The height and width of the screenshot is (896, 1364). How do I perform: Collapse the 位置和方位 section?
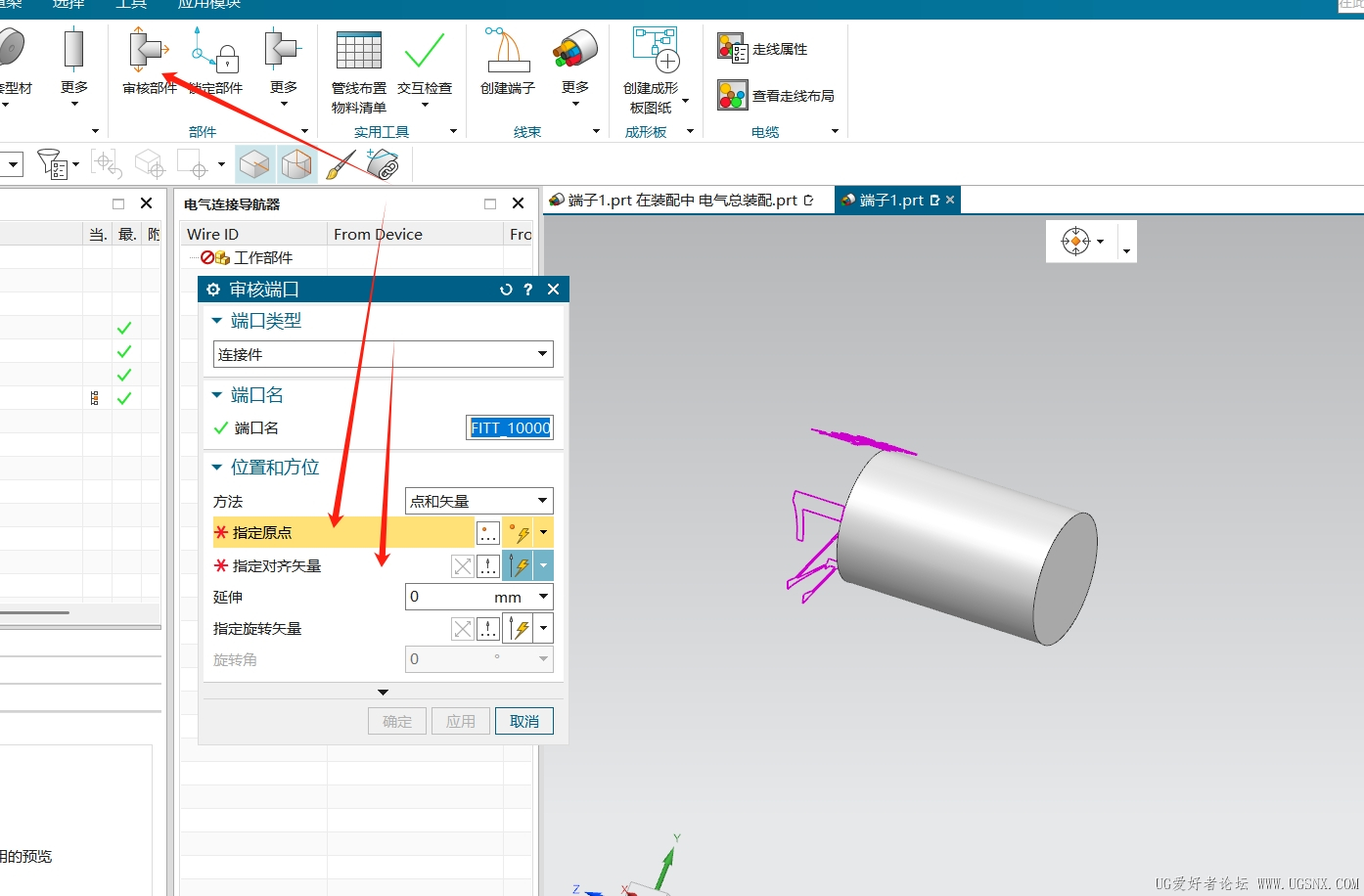(217, 468)
